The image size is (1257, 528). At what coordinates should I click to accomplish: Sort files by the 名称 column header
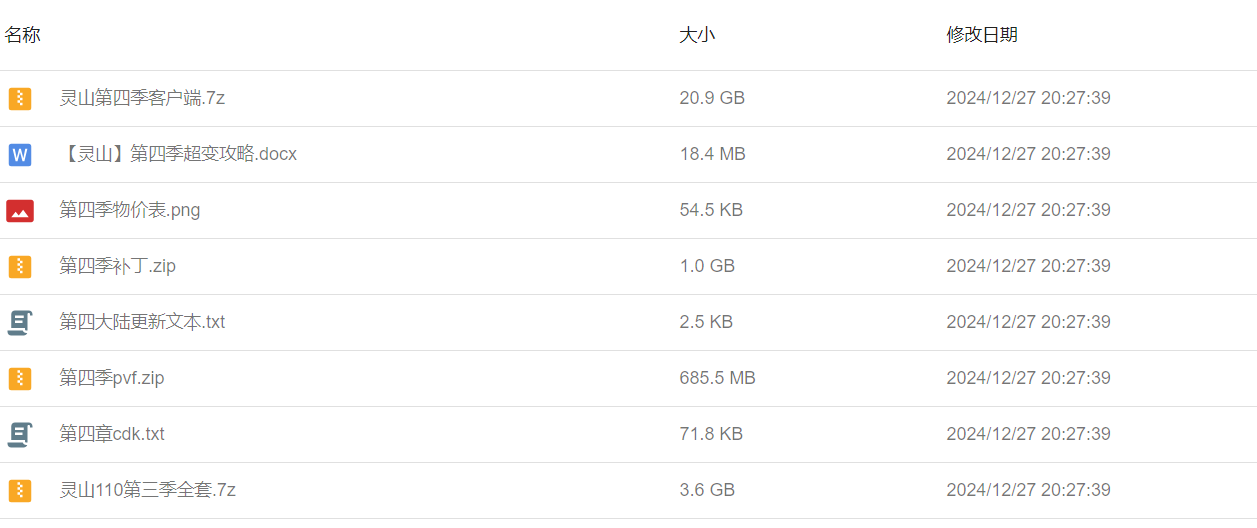coord(23,35)
